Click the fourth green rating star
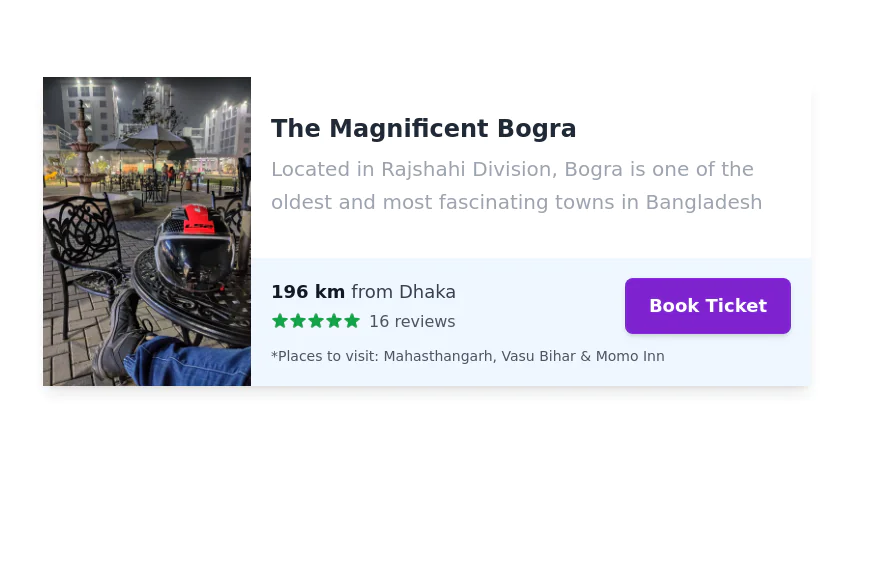This screenshot has width=877, height=562. pos(334,321)
